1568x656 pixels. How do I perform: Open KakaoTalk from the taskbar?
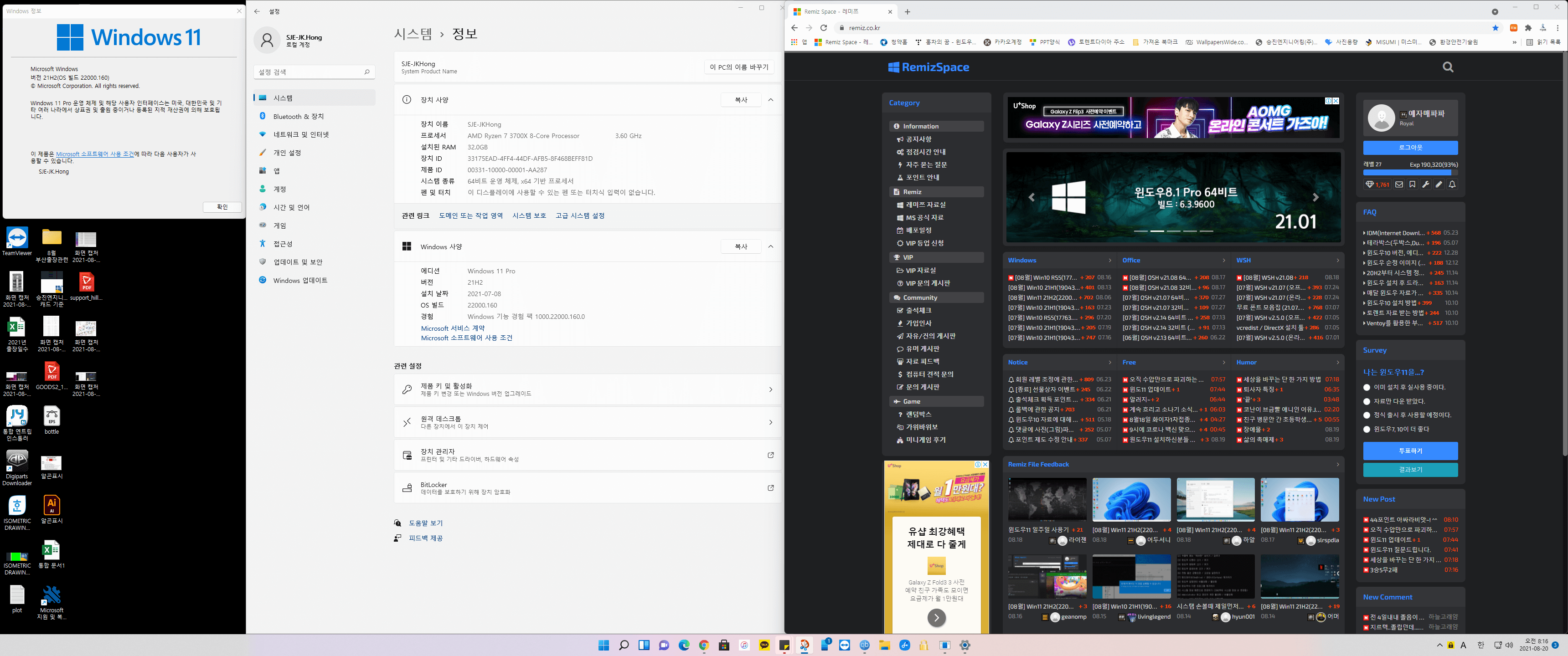click(764, 645)
